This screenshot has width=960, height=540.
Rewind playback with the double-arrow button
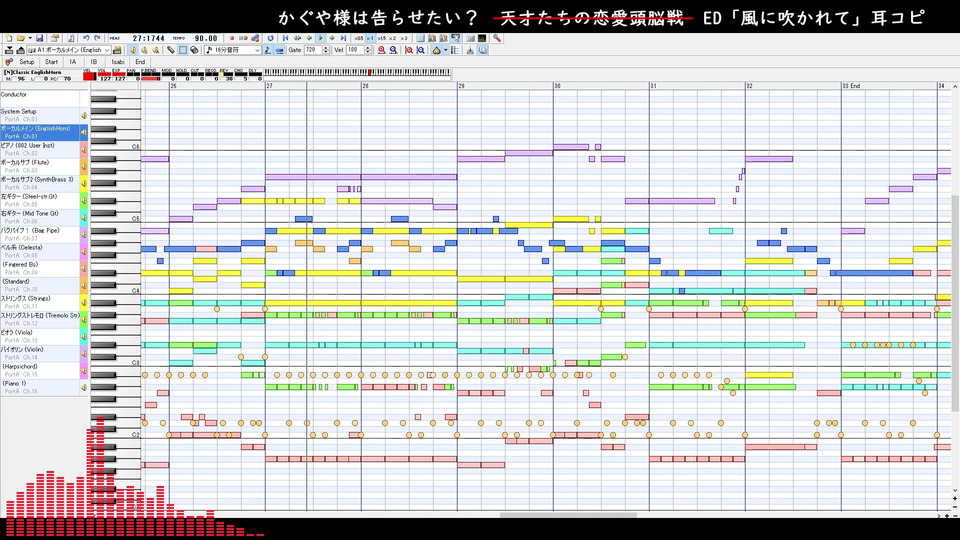click(298, 38)
